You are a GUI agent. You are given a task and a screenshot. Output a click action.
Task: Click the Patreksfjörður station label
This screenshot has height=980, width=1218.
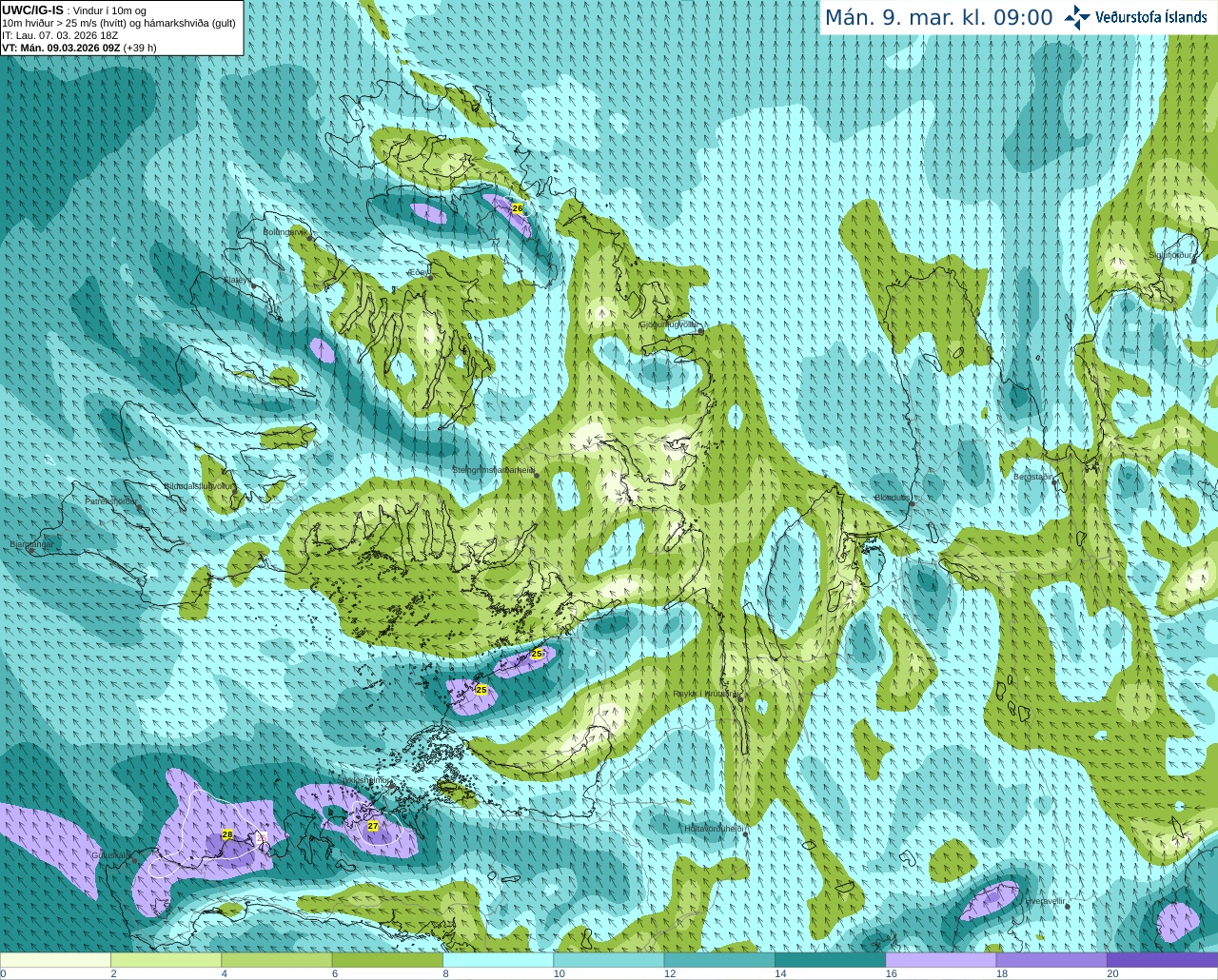pyautogui.click(x=111, y=500)
